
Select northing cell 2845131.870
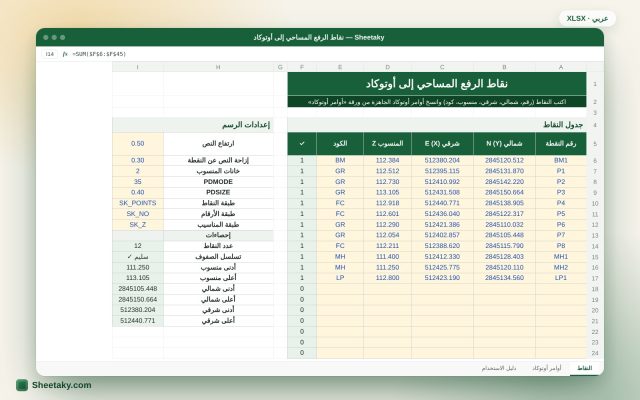point(504,171)
